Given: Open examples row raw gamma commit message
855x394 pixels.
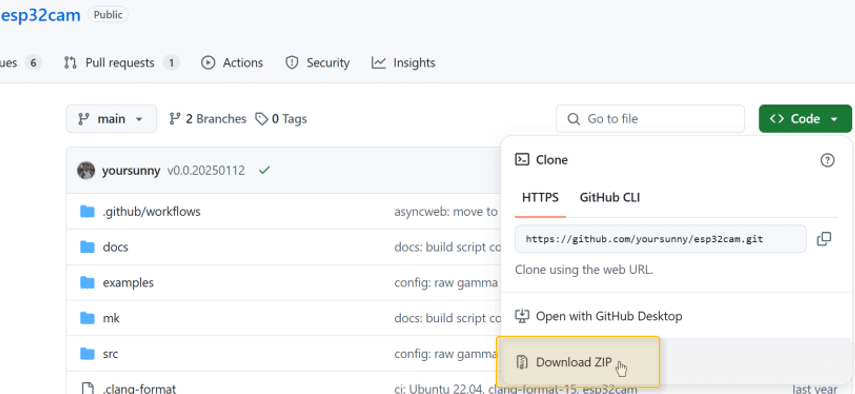Looking at the screenshot, I should [446, 283].
